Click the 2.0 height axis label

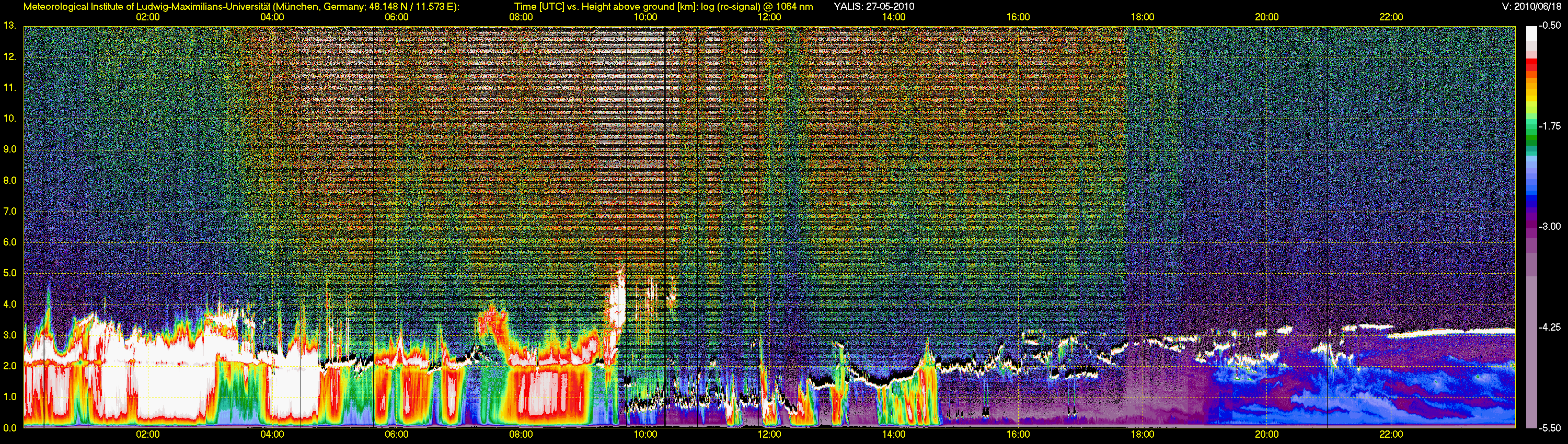(x=9, y=366)
